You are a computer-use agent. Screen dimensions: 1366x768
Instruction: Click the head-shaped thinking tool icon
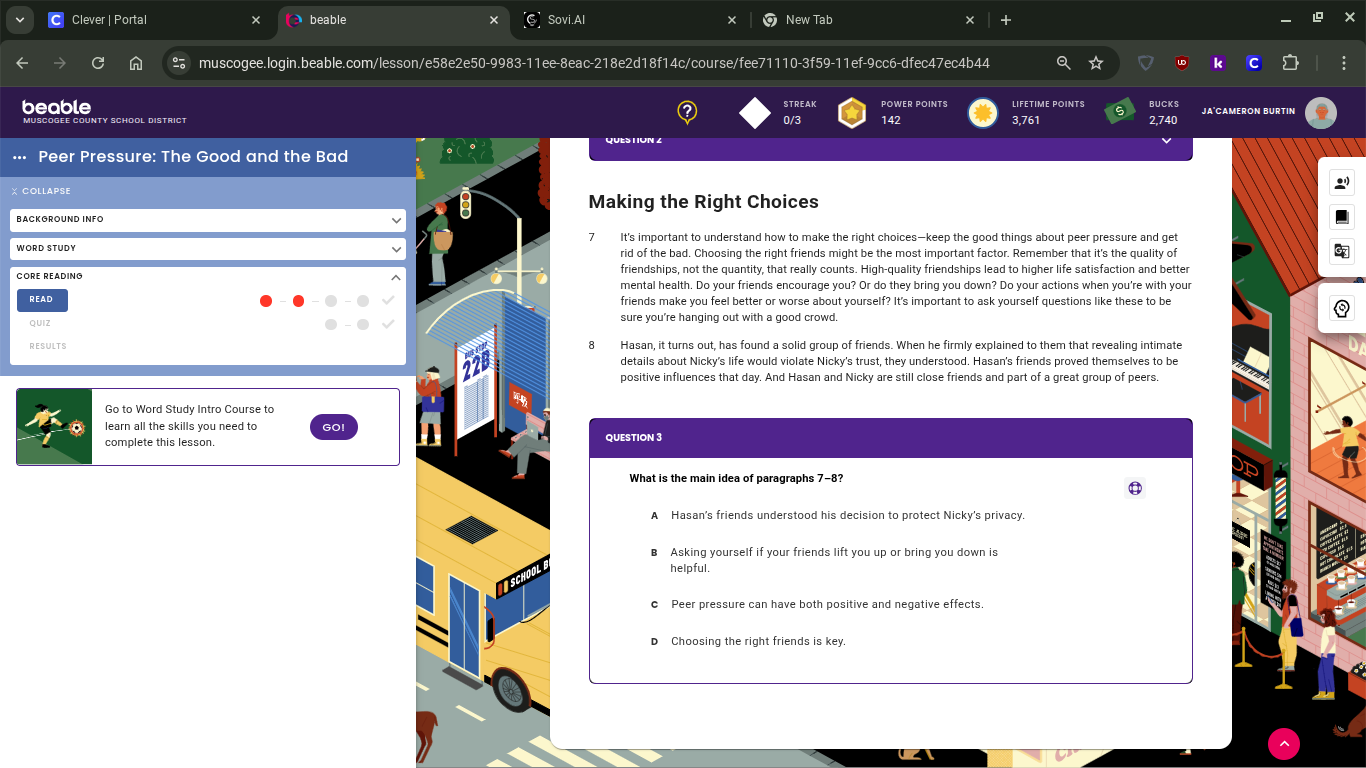pyautogui.click(x=1341, y=309)
